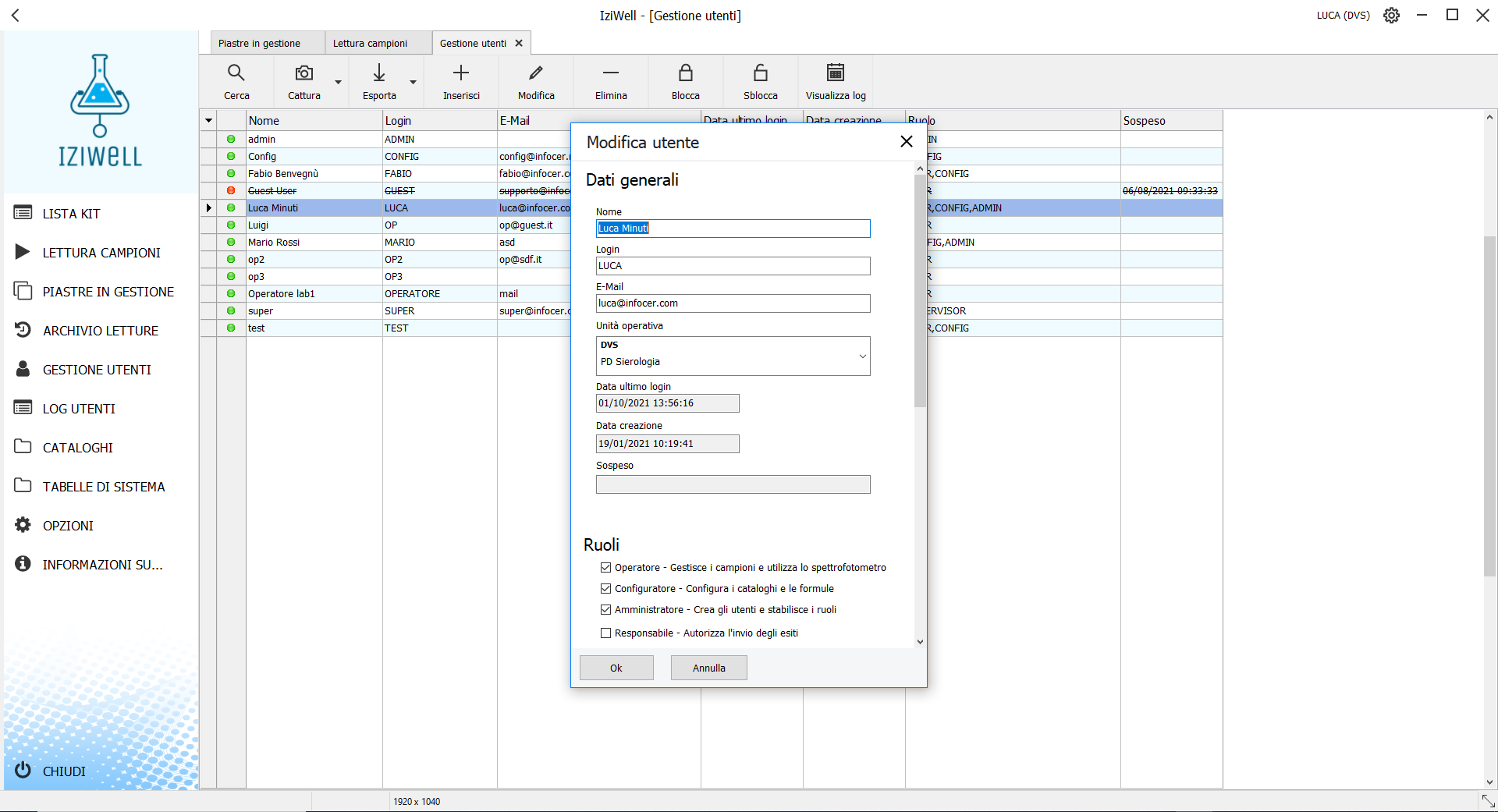Confirm with the Ok button

(x=616, y=668)
